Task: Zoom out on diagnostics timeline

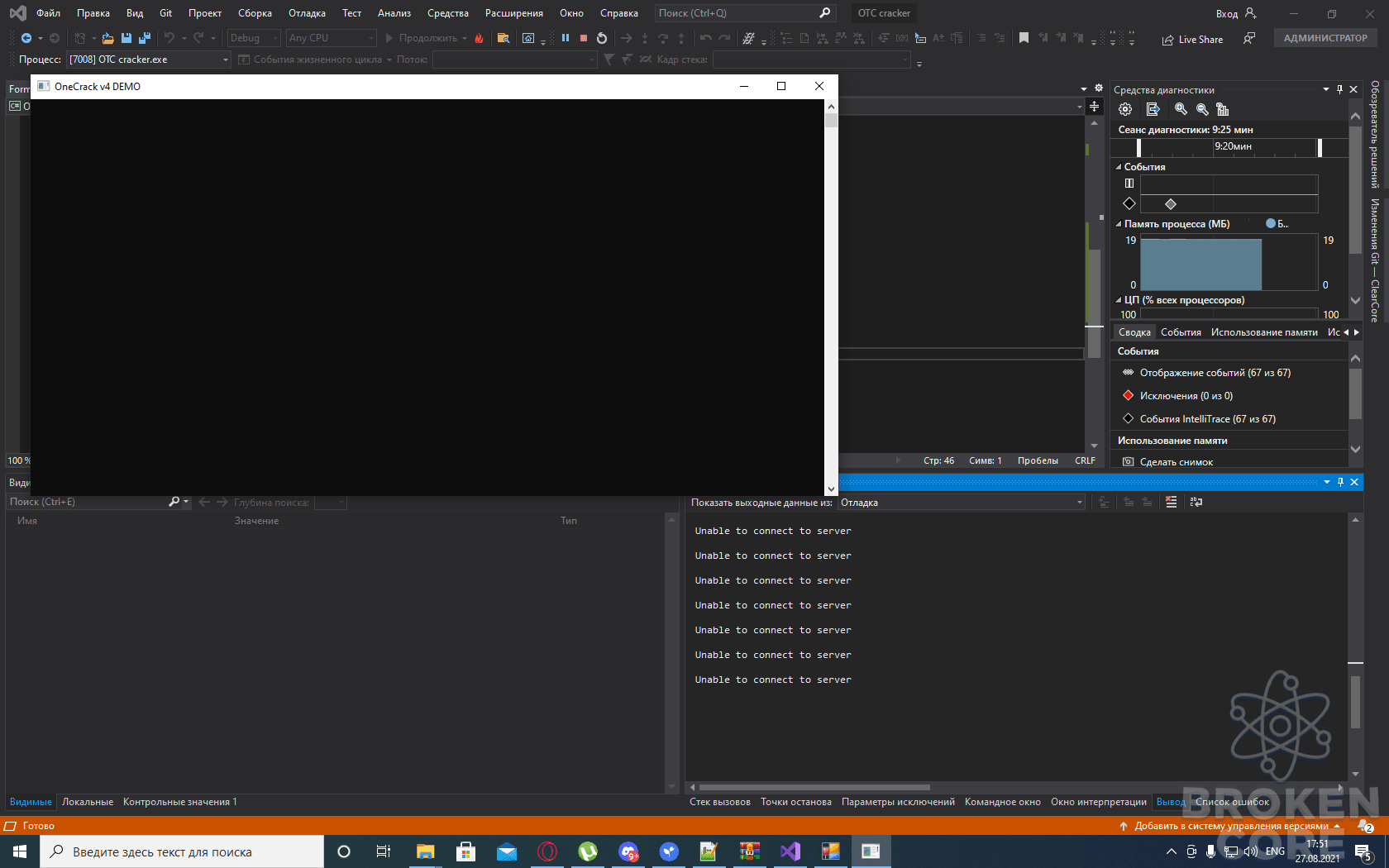Action: (x=1202, y=109)
